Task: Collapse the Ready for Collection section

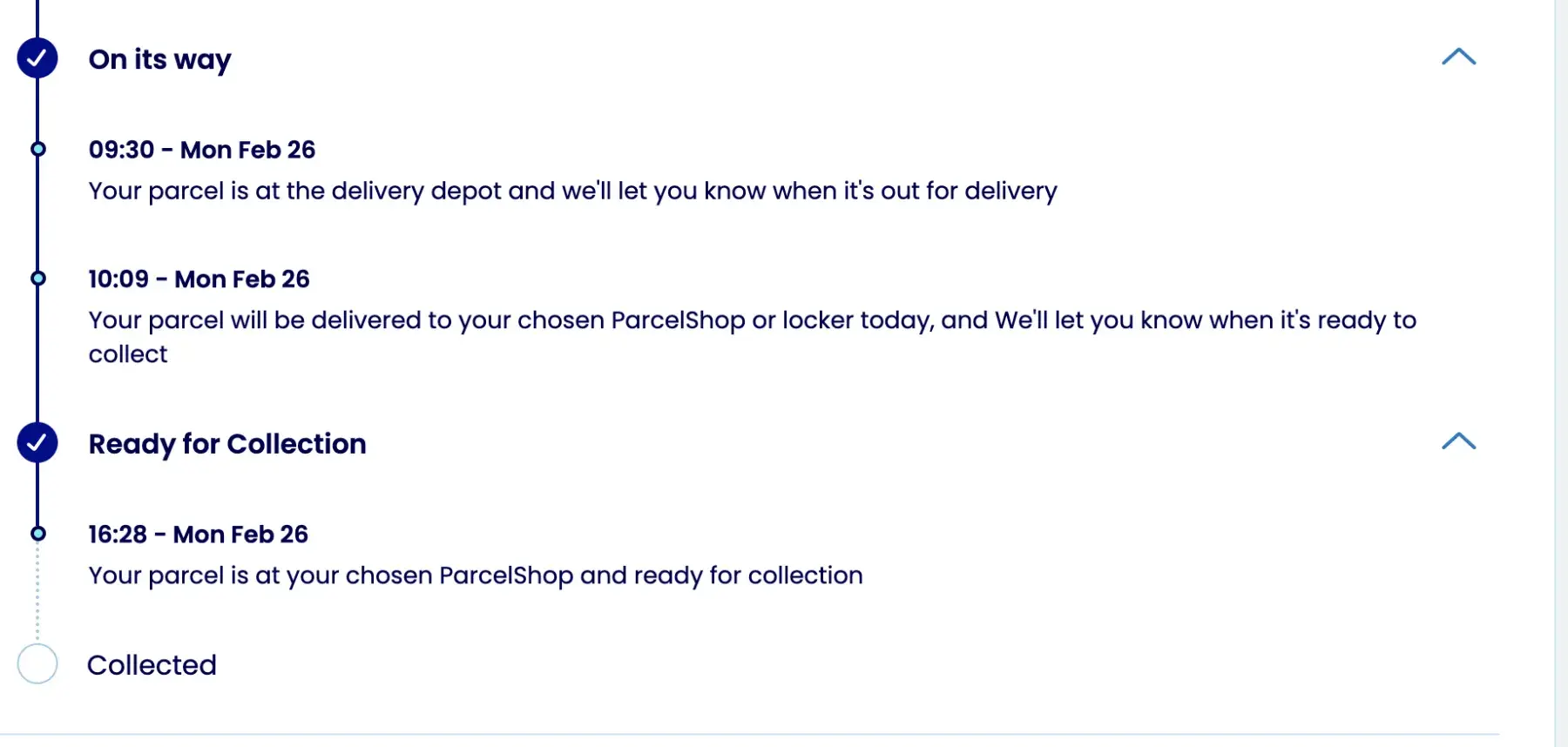Action: click(1458, 441)
